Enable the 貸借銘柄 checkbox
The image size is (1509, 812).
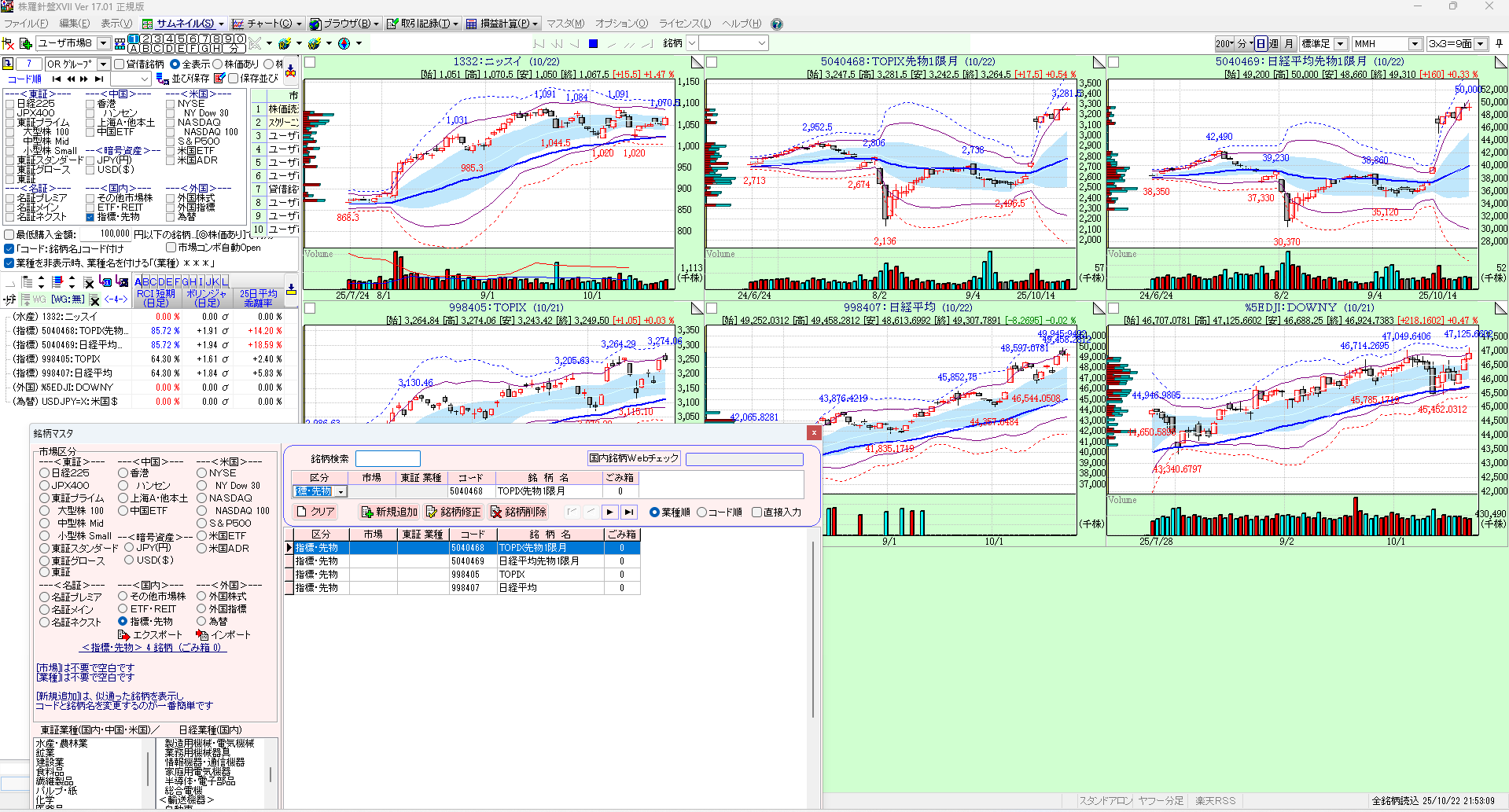click(x=120, y=64)
